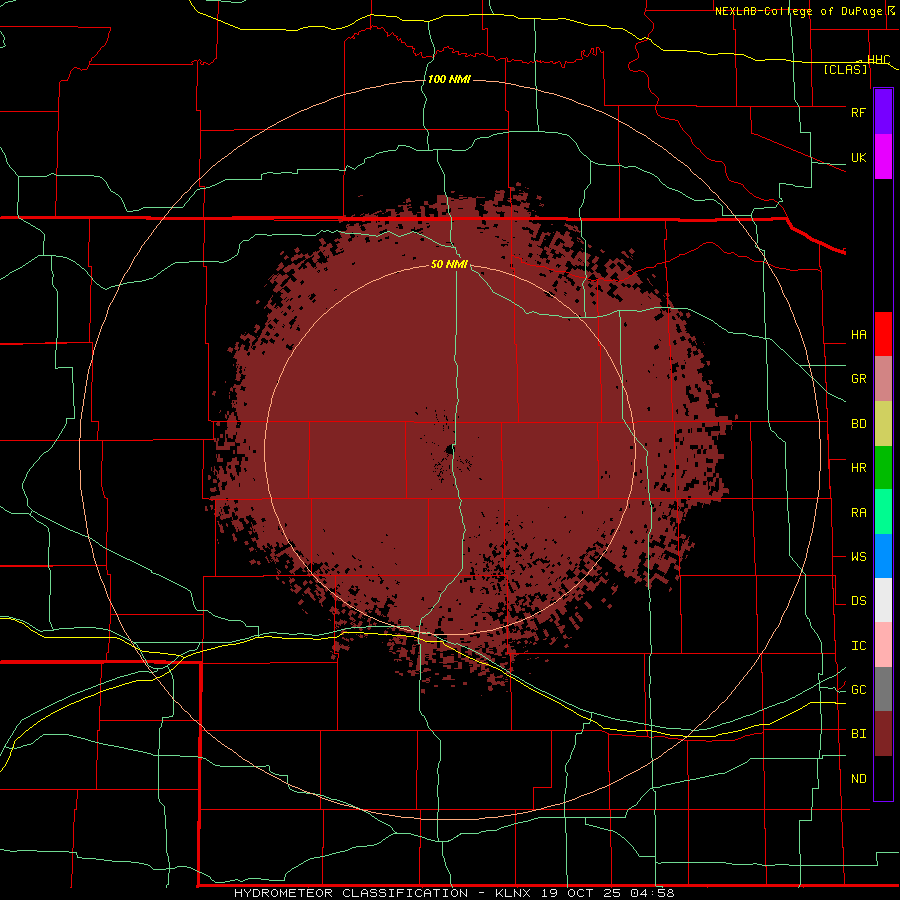Click the RA light green swatch

[883, 512]
